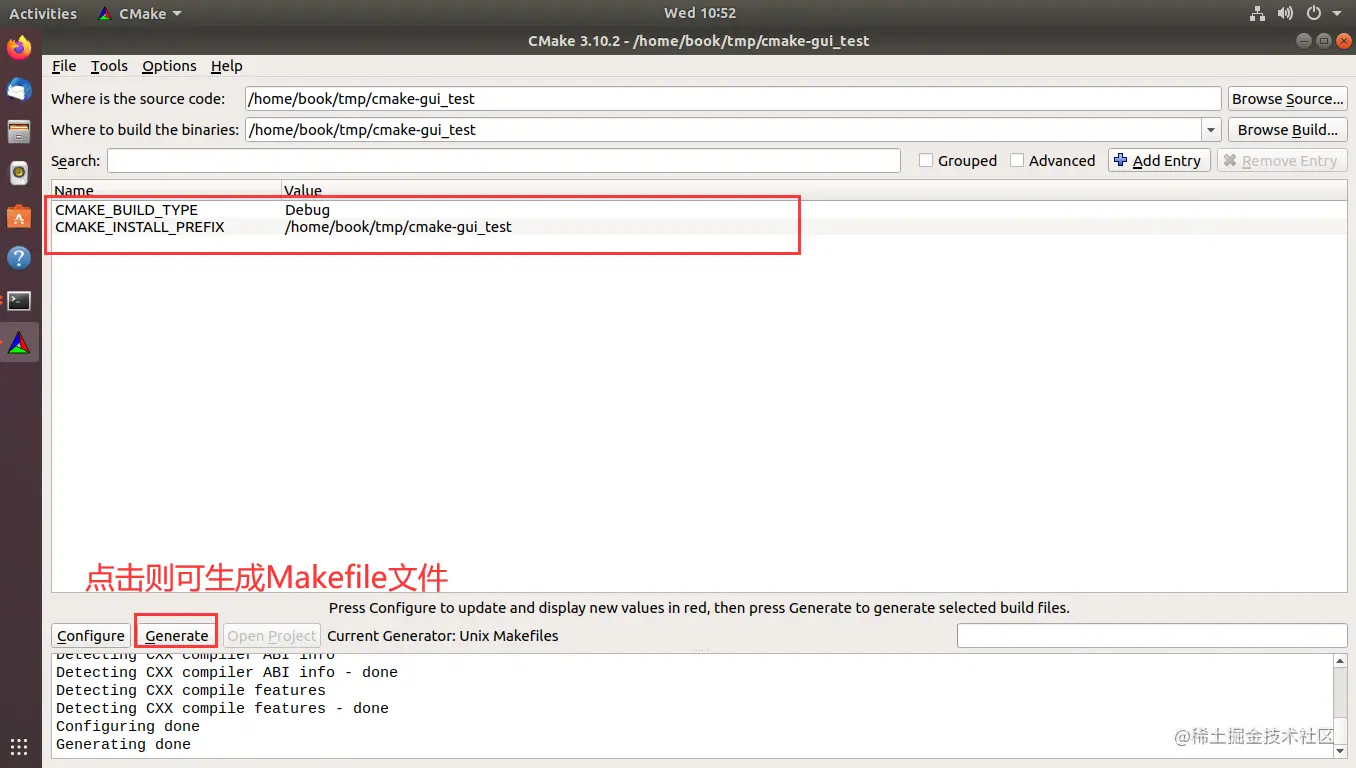
Task: Select the CMake icon in the dock
Action: (x=19, y=343)
